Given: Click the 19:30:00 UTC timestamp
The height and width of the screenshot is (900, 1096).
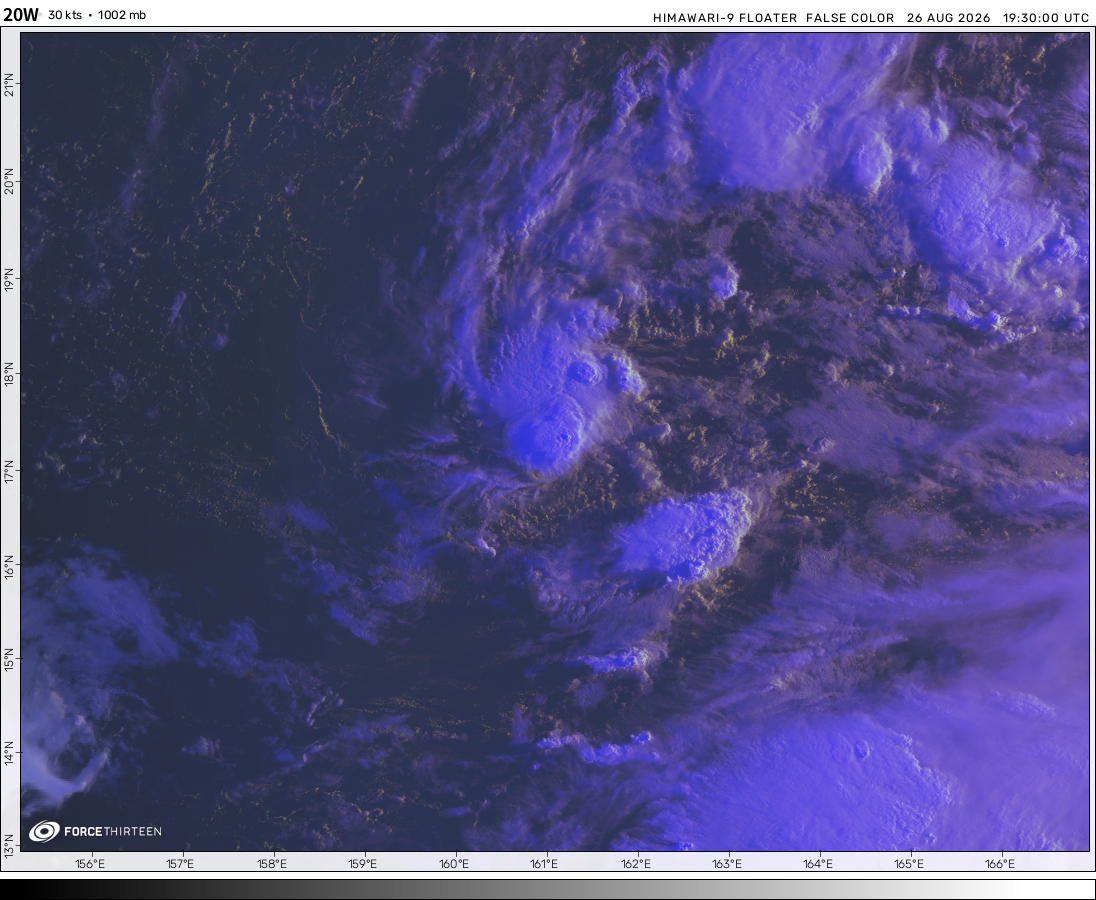Looking at the screenshot, I should tap(1046, 18).
